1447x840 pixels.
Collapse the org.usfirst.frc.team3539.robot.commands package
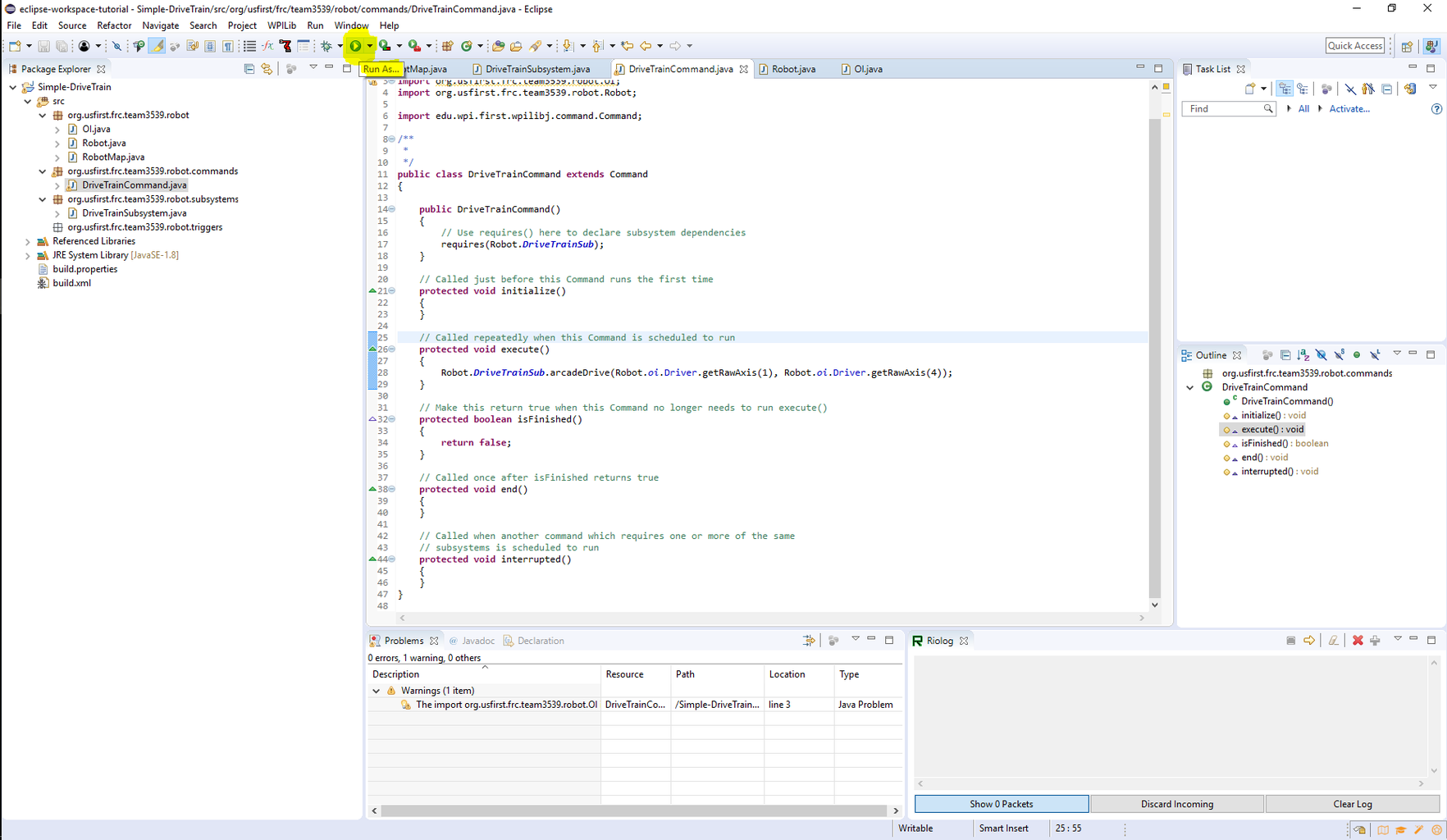[42, 171]
